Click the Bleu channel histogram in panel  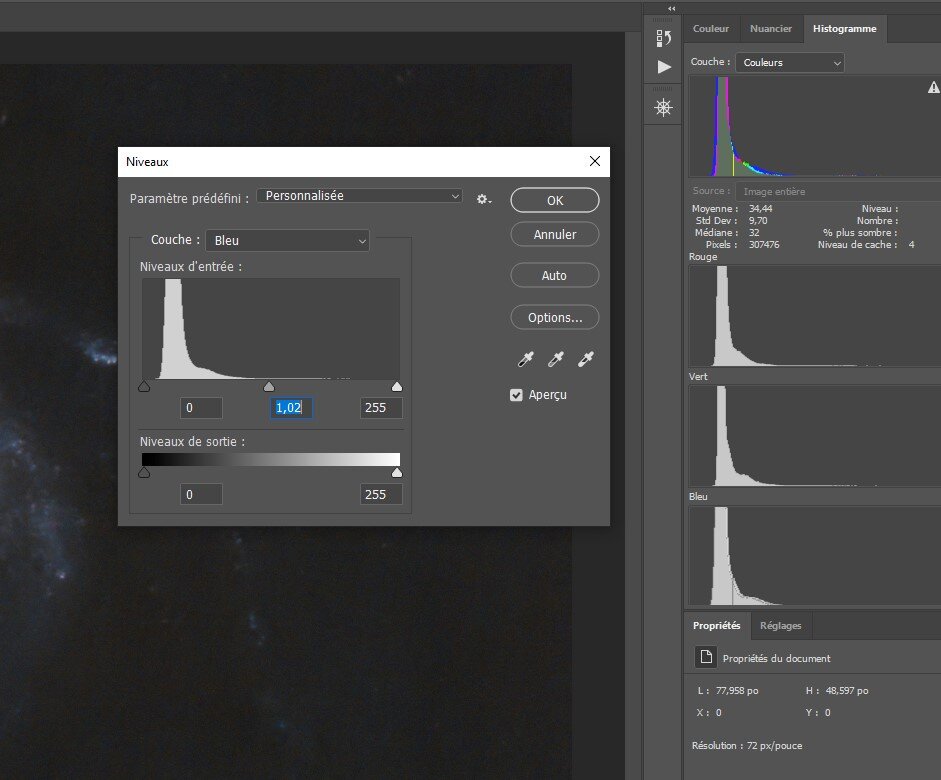pyautogui.click(x=814, y=556)
